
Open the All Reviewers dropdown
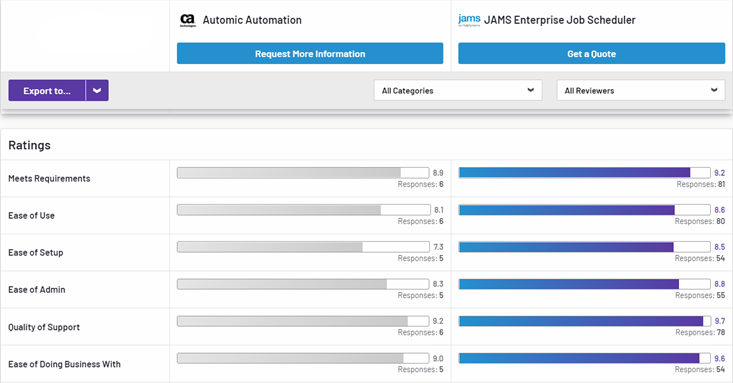pyautogui.click(x=641, y=90)
